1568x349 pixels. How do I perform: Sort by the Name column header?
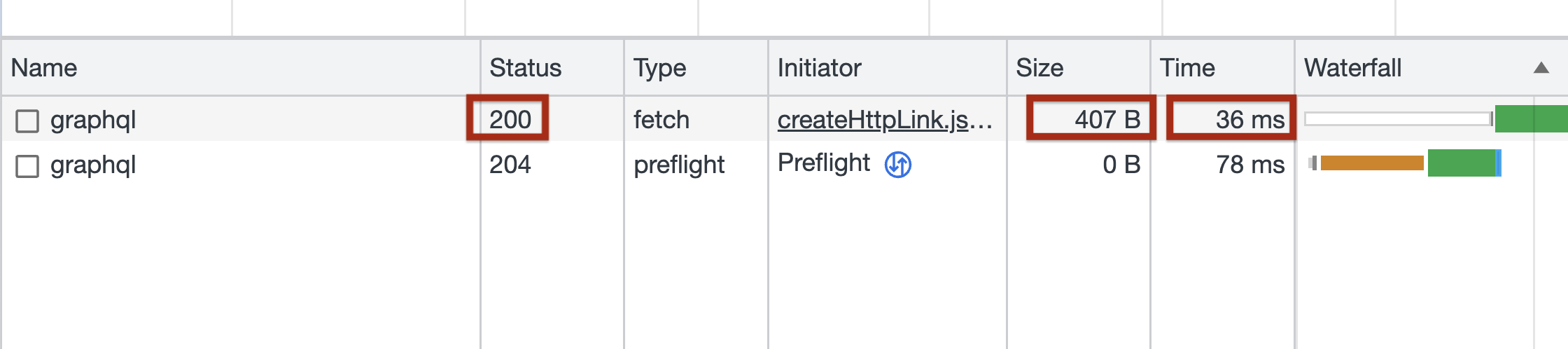(44, 68)
